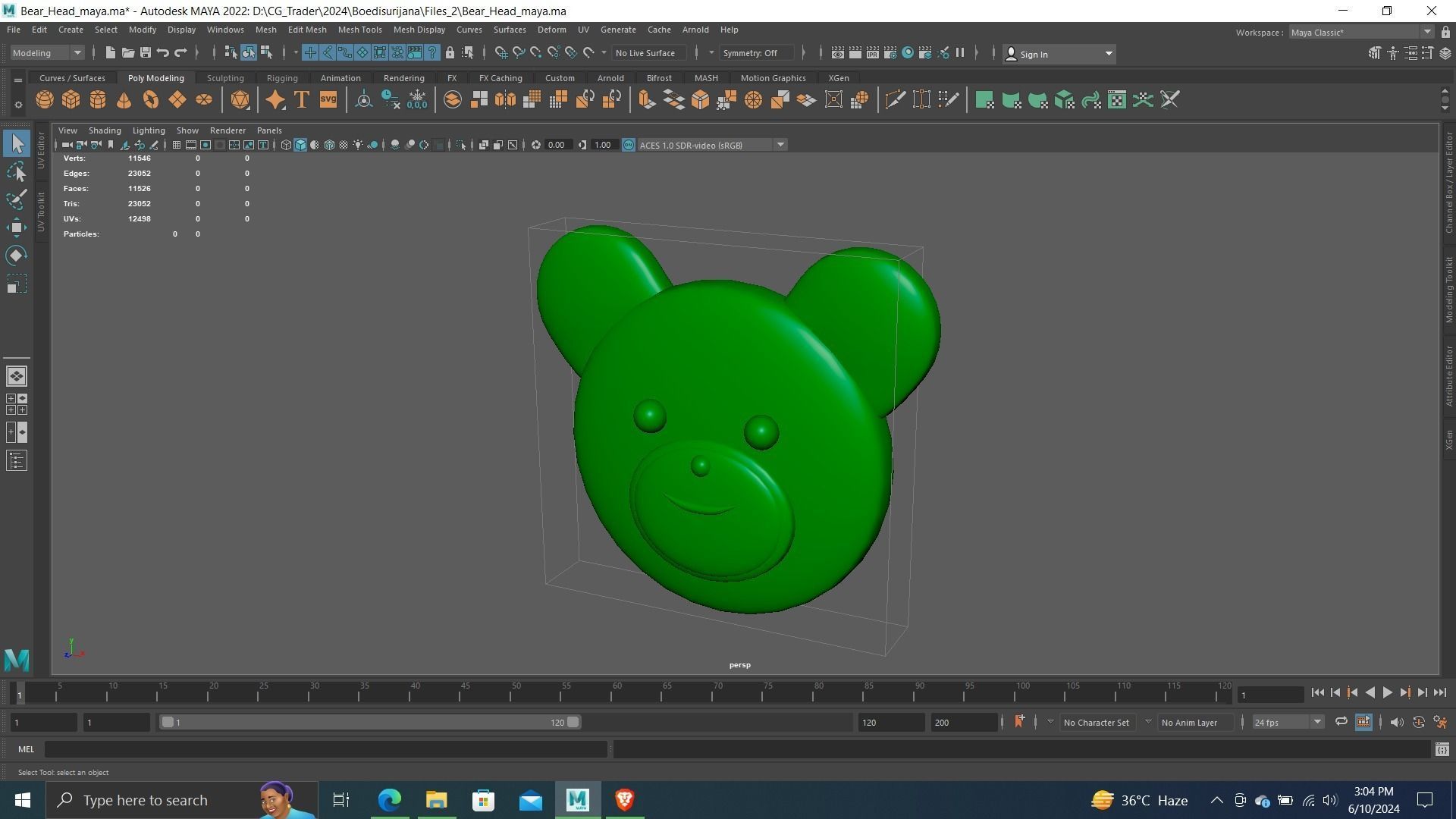
Task: Click the Multi-Cut tool shelf icon
Action: 895,100
